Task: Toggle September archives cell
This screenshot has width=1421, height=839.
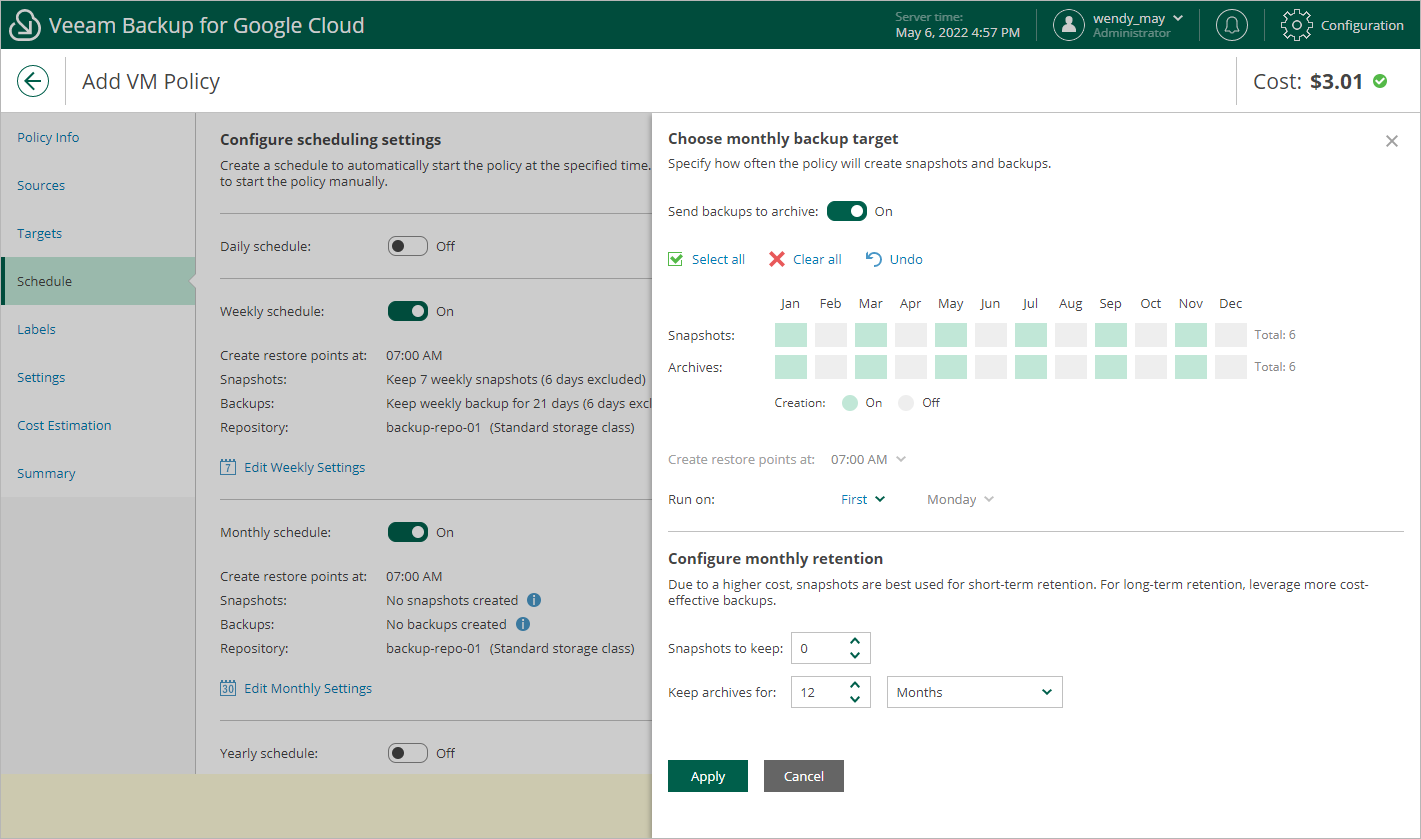Action: pyautogui.click(x=1111, y=367)
